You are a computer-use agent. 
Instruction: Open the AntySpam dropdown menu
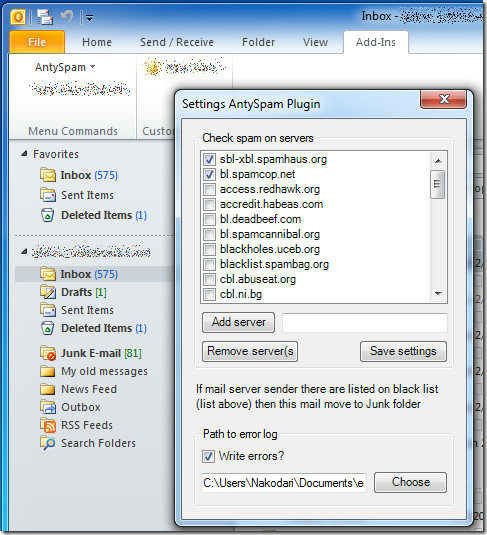click(65, 67)
